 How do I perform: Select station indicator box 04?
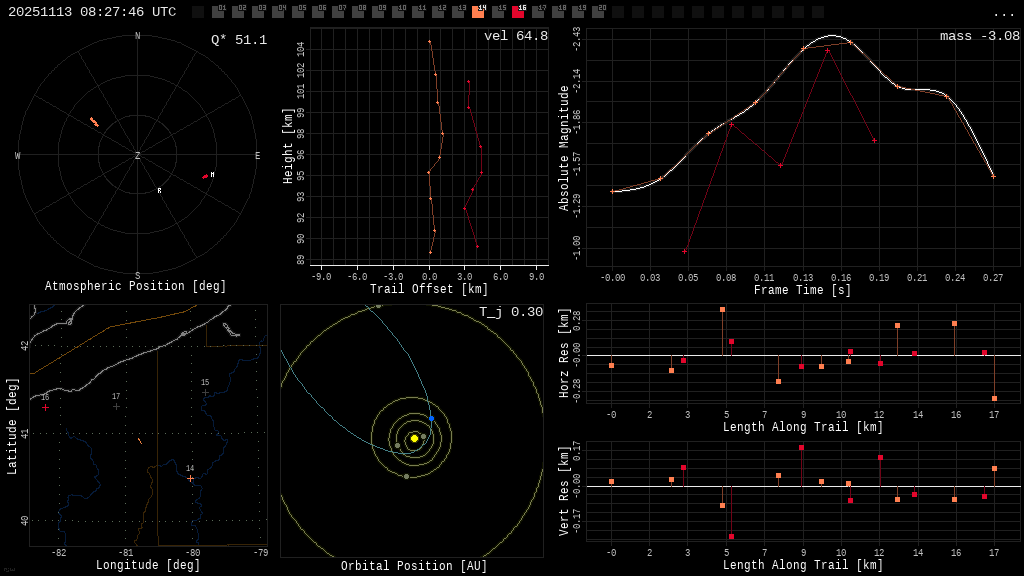[x=278, y=12]
